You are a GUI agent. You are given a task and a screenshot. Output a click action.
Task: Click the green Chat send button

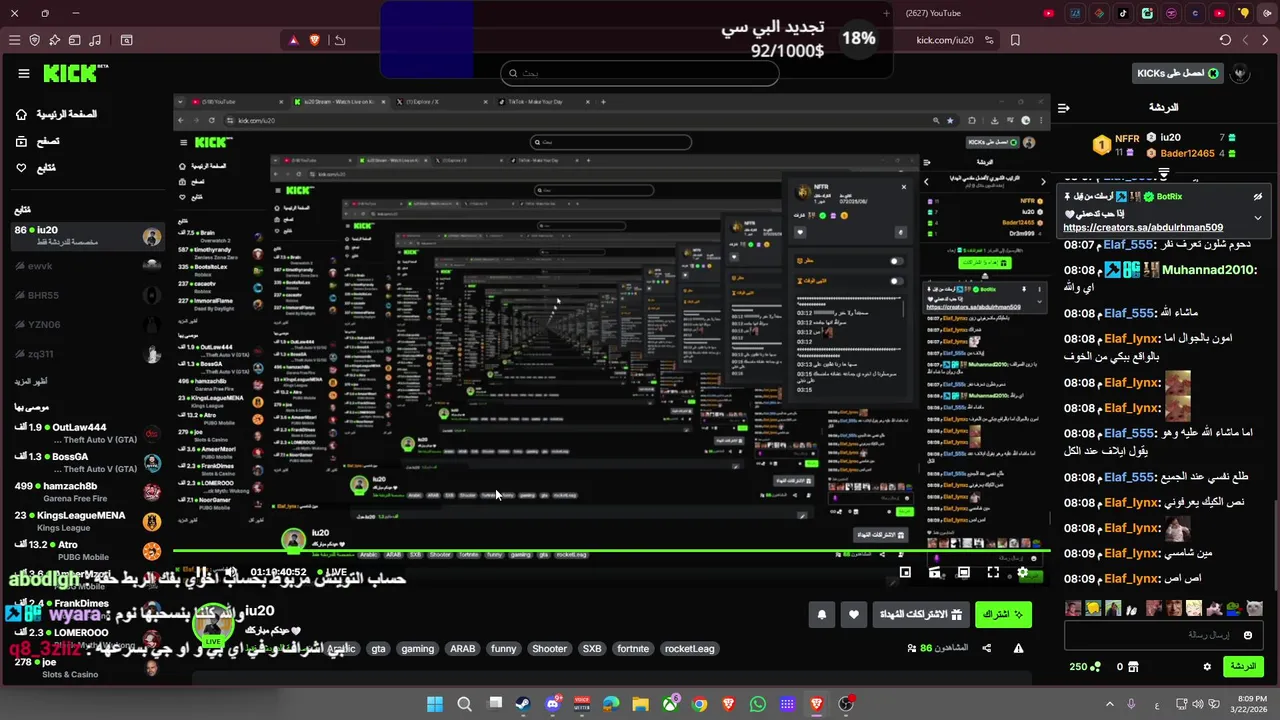pyautogui.click(x=1243, y=666)
